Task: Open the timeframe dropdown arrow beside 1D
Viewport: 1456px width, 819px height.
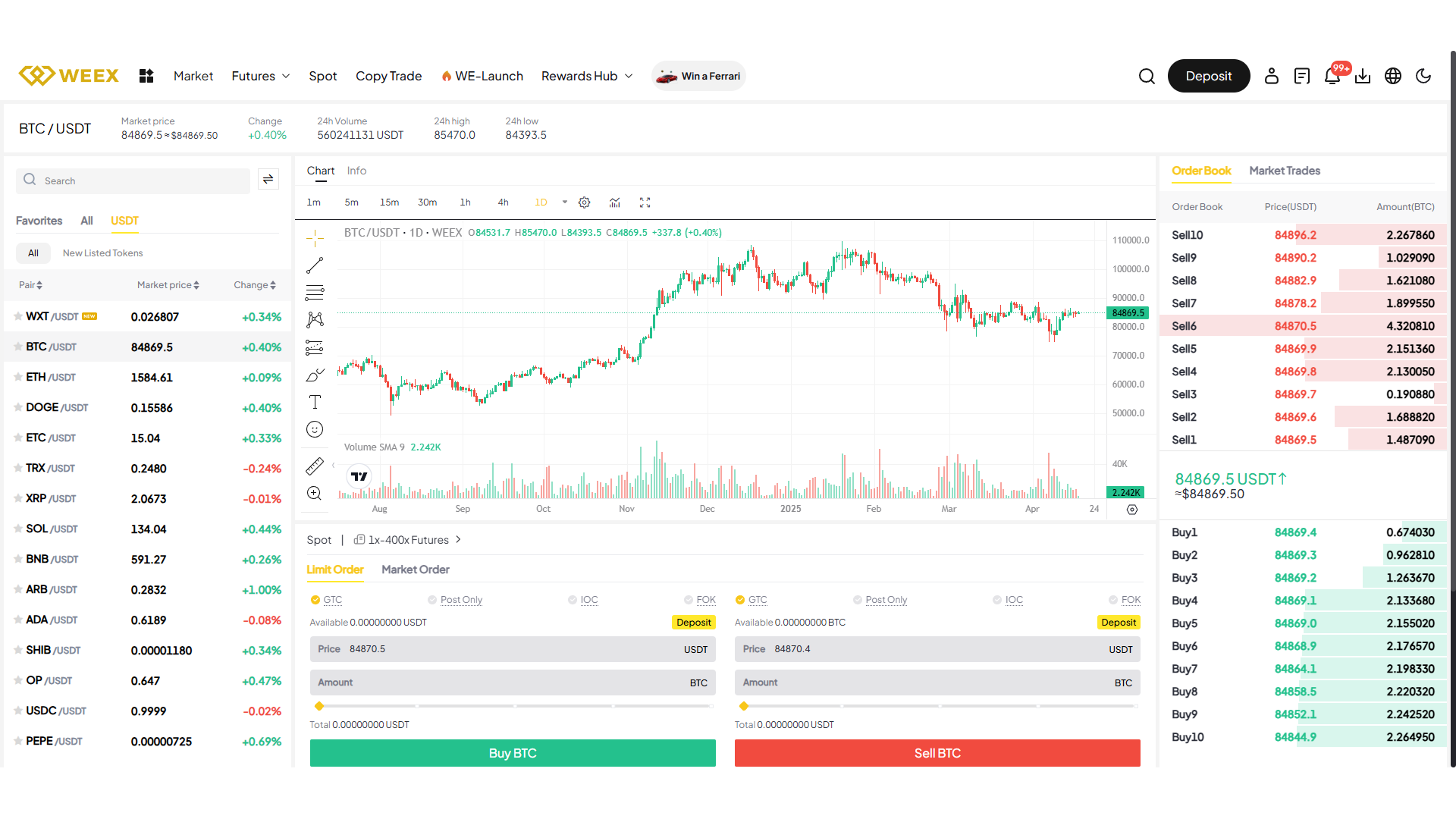Action: (565, 202)
